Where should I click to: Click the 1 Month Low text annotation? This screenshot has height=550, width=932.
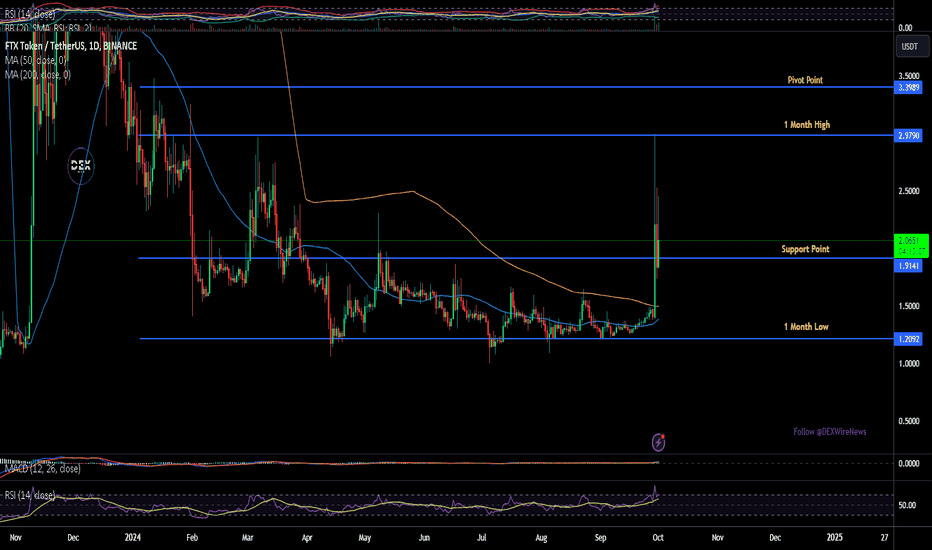[x=806, y=326]
